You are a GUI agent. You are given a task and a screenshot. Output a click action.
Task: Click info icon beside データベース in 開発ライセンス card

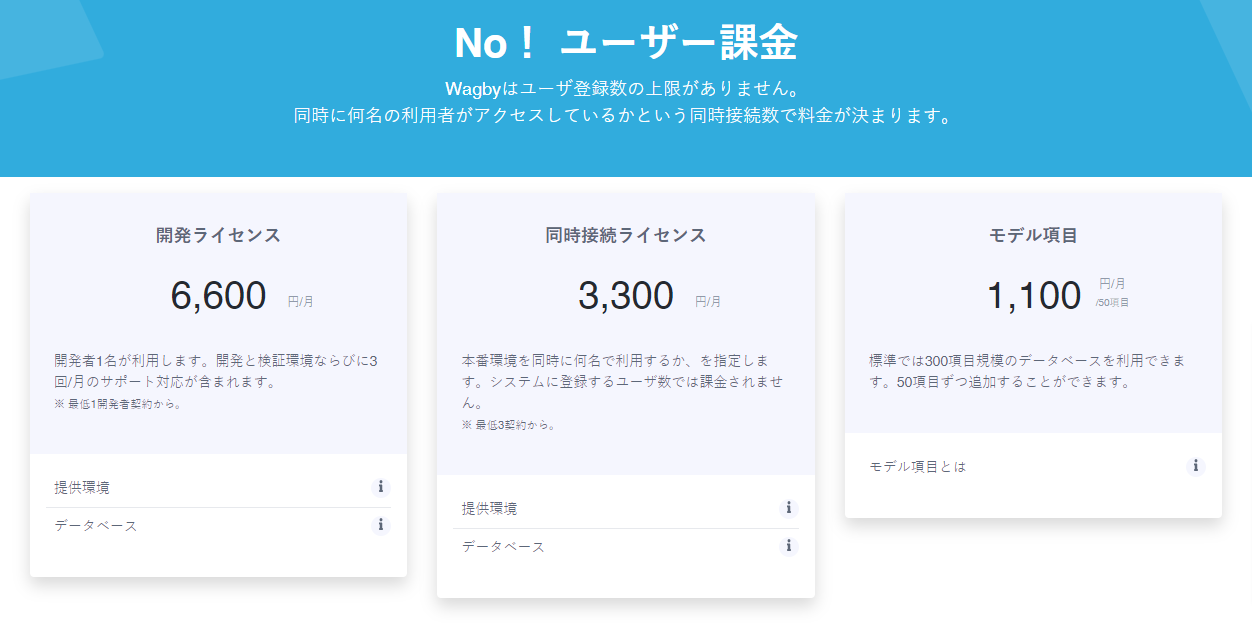(380, 525)
